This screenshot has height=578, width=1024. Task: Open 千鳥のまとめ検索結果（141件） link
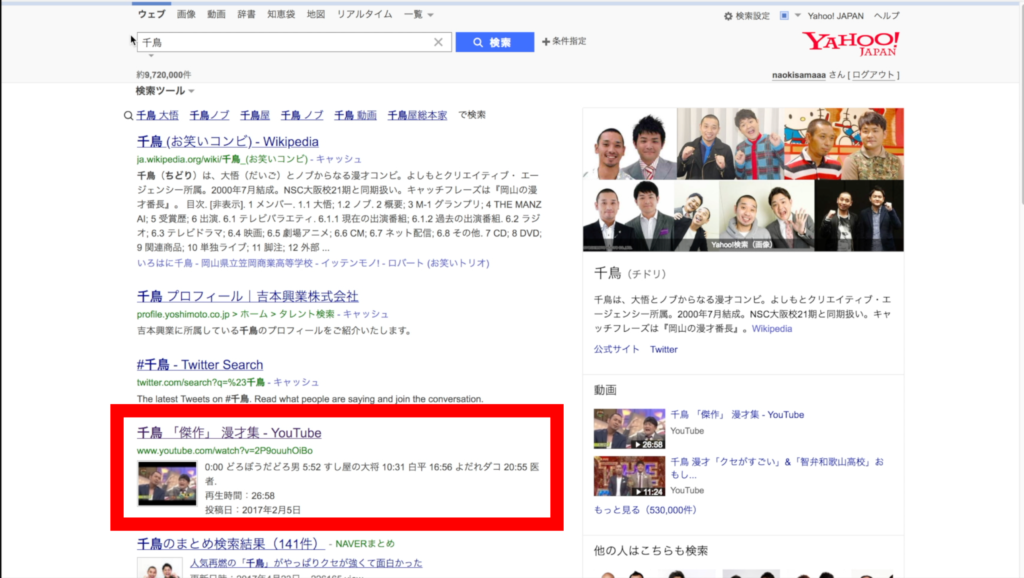click(x=231, y=543)
